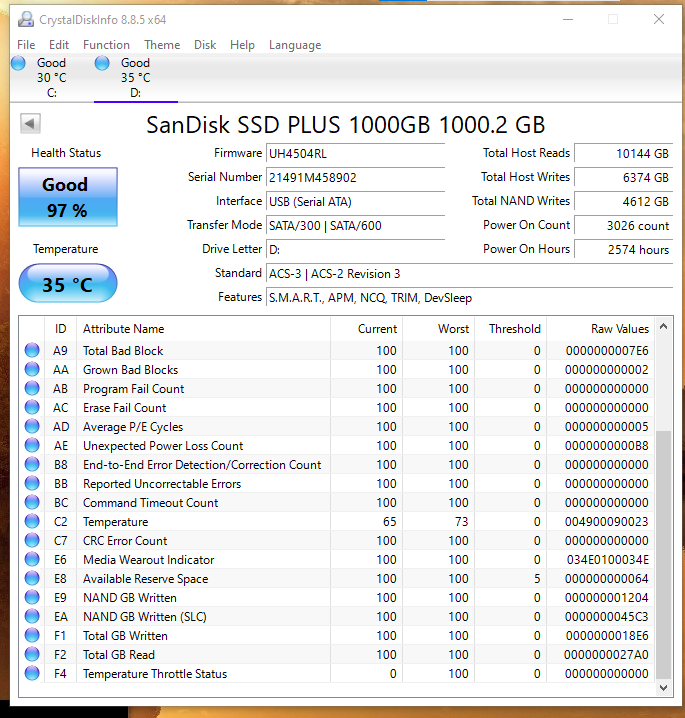Click the scroll up arrow of attribute list
Screen dimensions: 685x718
click(x=663, y=327)
